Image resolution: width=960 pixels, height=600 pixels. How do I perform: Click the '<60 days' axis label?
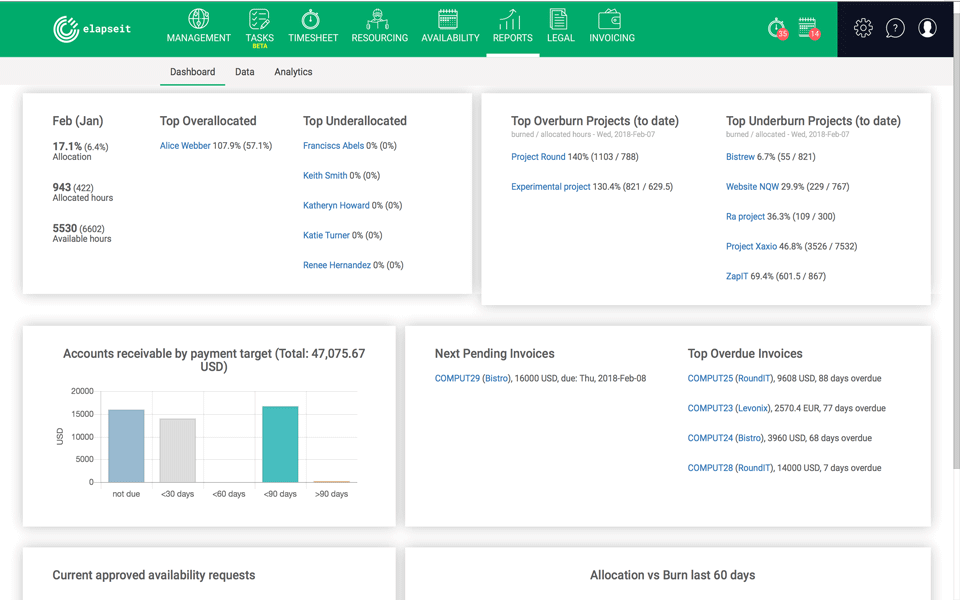pos(229,494)
